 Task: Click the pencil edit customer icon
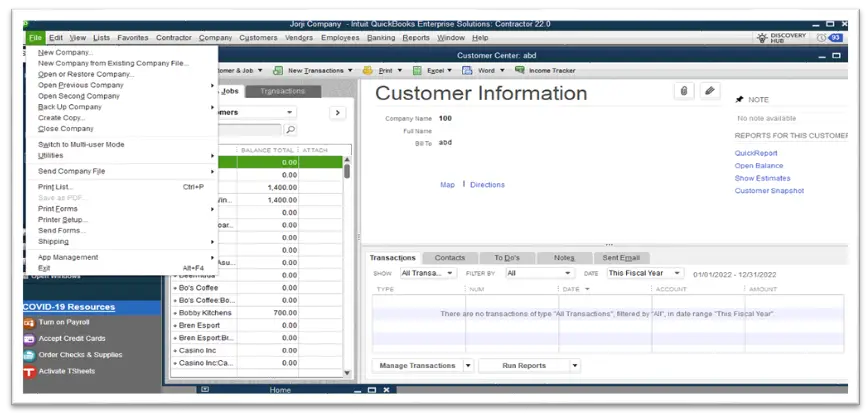(710, 91)
